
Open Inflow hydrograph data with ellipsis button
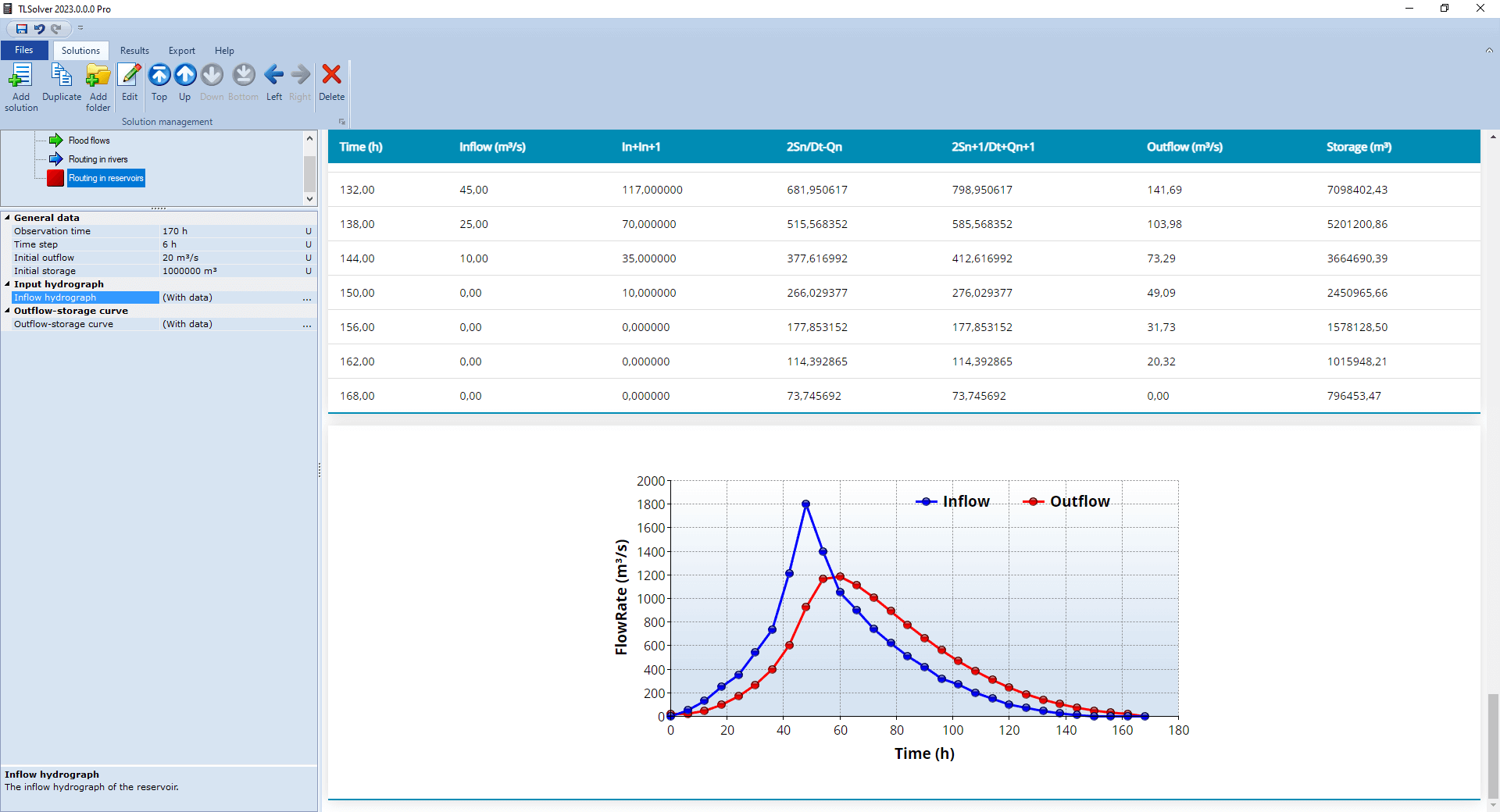point(307,298)
